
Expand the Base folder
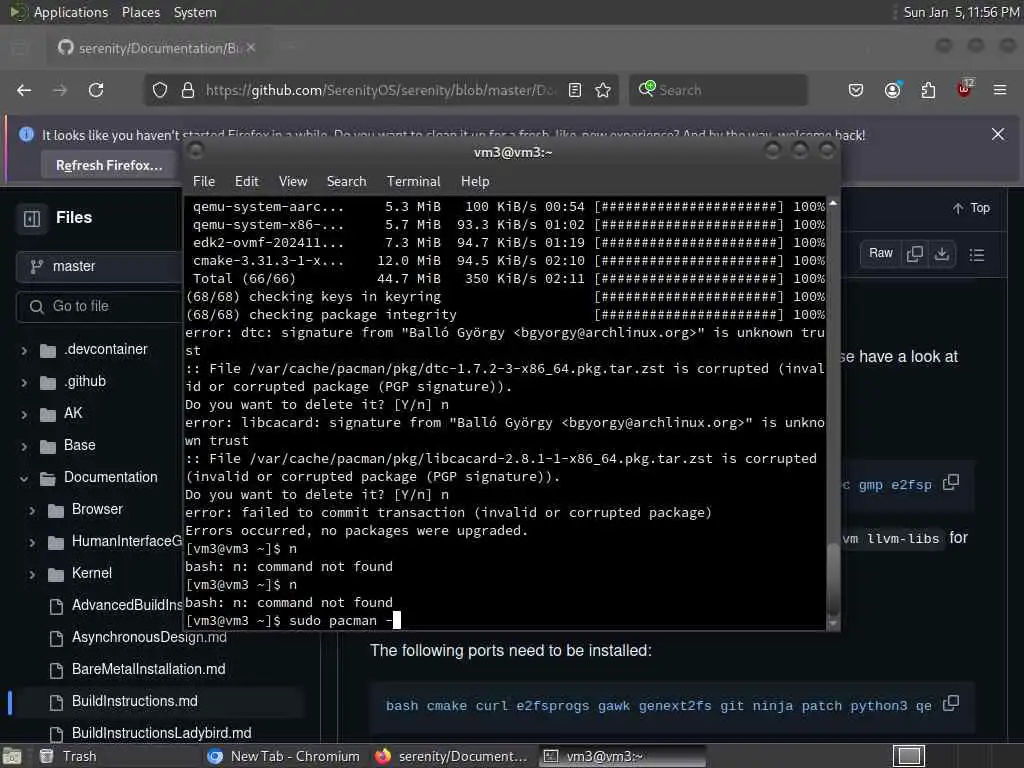click(x=24, y=447)
